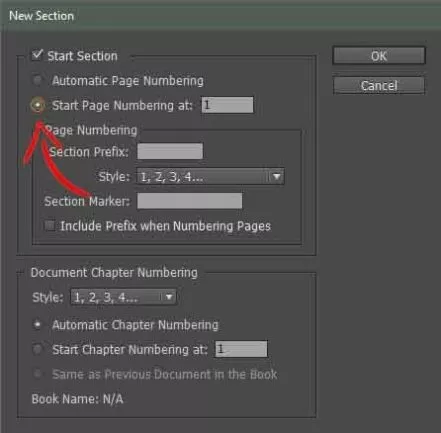This screenshot has height=433, width=441.
Task: Enable Include Prefix when Numbering Pages
Action: pyautogui.click(x=50, y=226)
